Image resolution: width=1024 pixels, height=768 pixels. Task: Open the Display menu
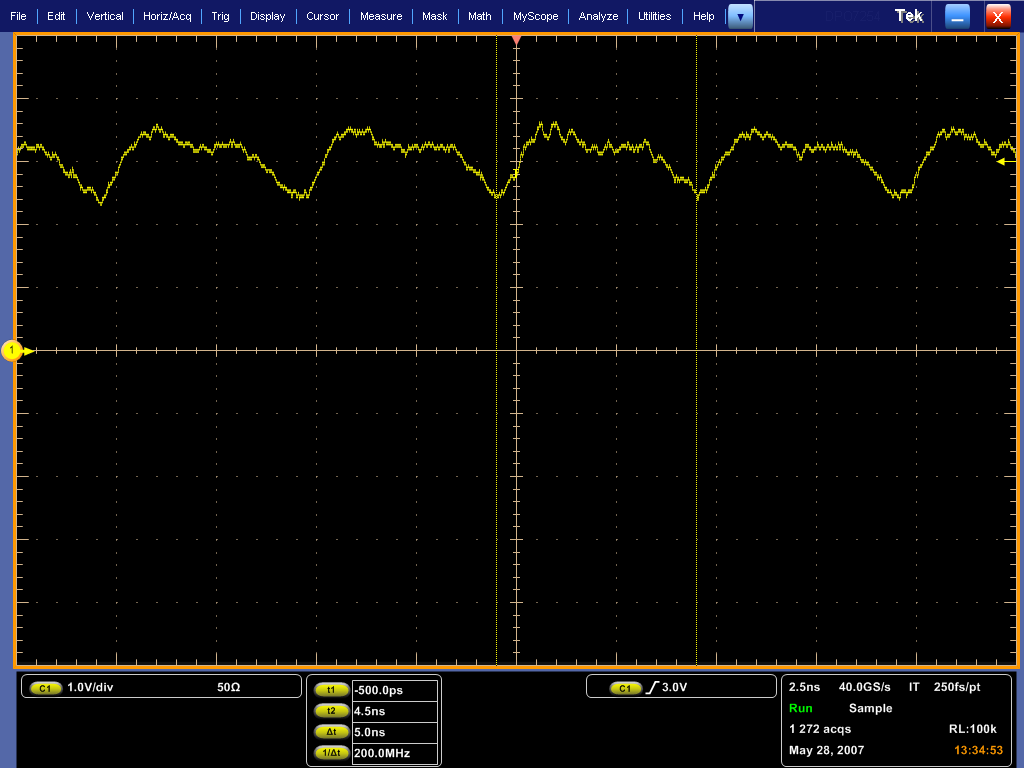[268, 16]
